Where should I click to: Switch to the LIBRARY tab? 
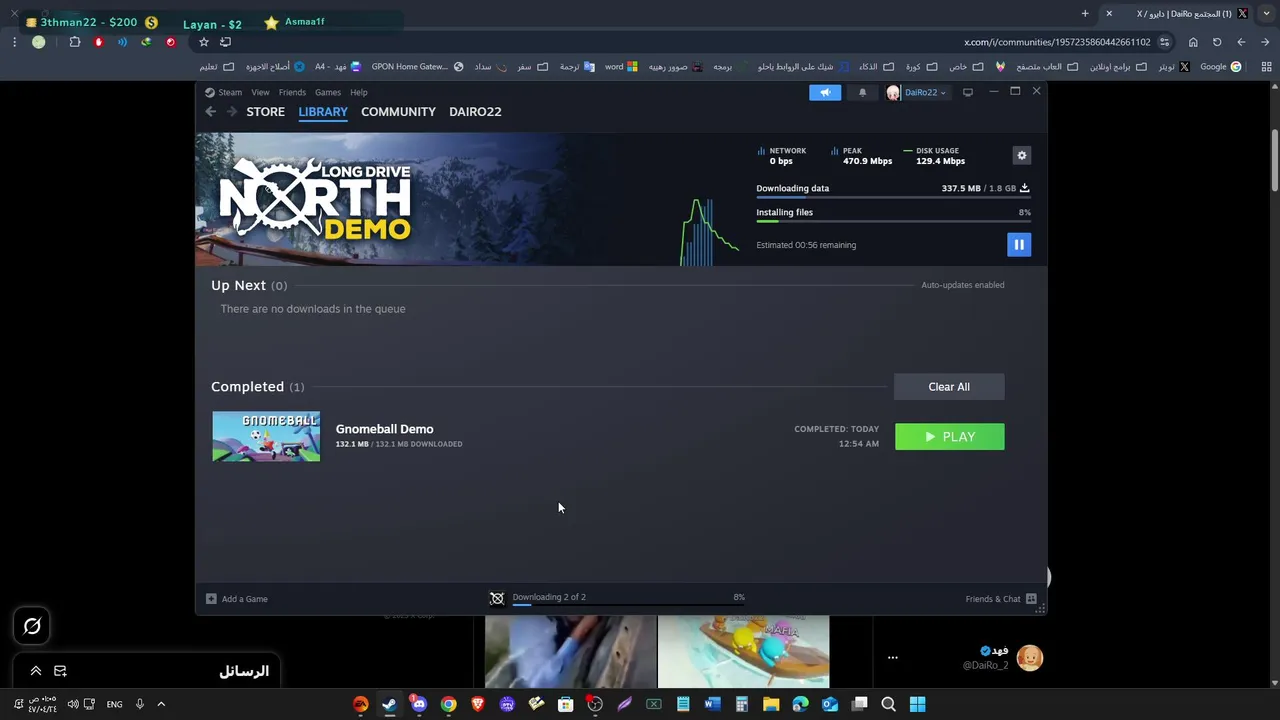323,112
